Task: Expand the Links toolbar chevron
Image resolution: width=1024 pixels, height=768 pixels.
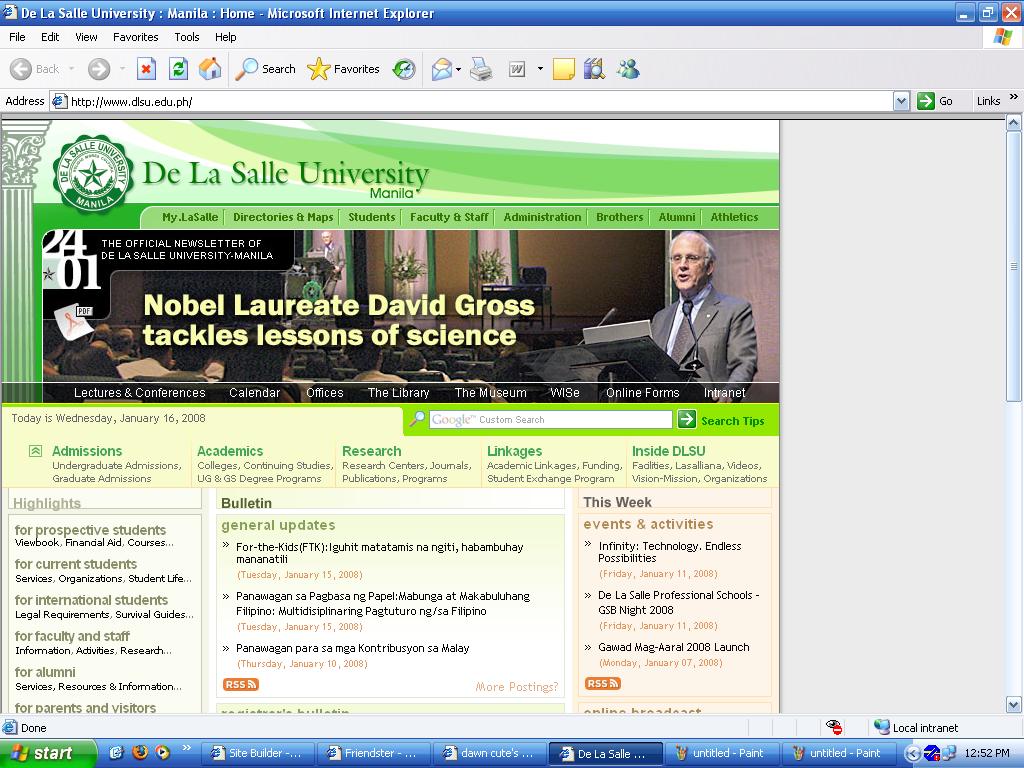Action: (x=1014, y=97)
